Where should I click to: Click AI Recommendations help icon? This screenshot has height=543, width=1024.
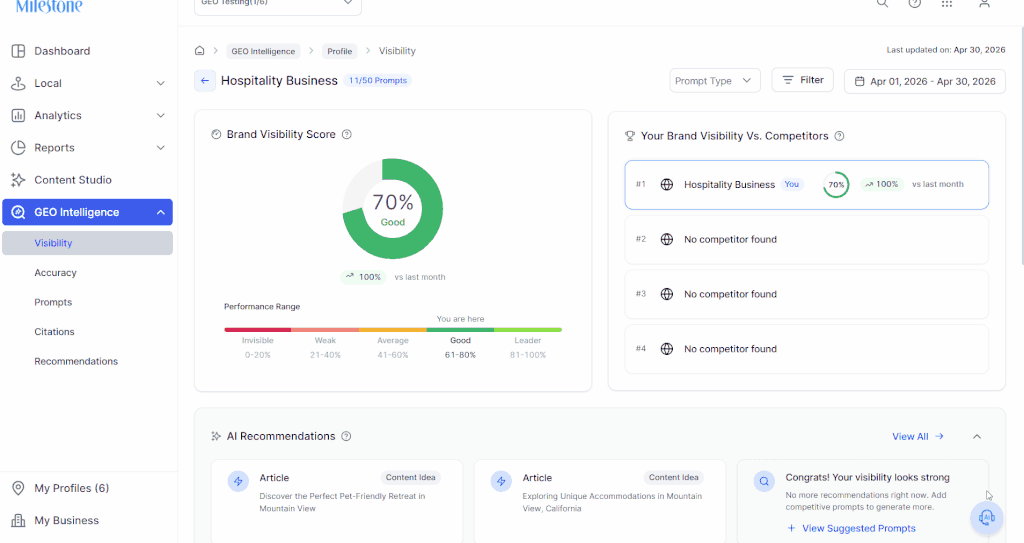click(346, 436)
